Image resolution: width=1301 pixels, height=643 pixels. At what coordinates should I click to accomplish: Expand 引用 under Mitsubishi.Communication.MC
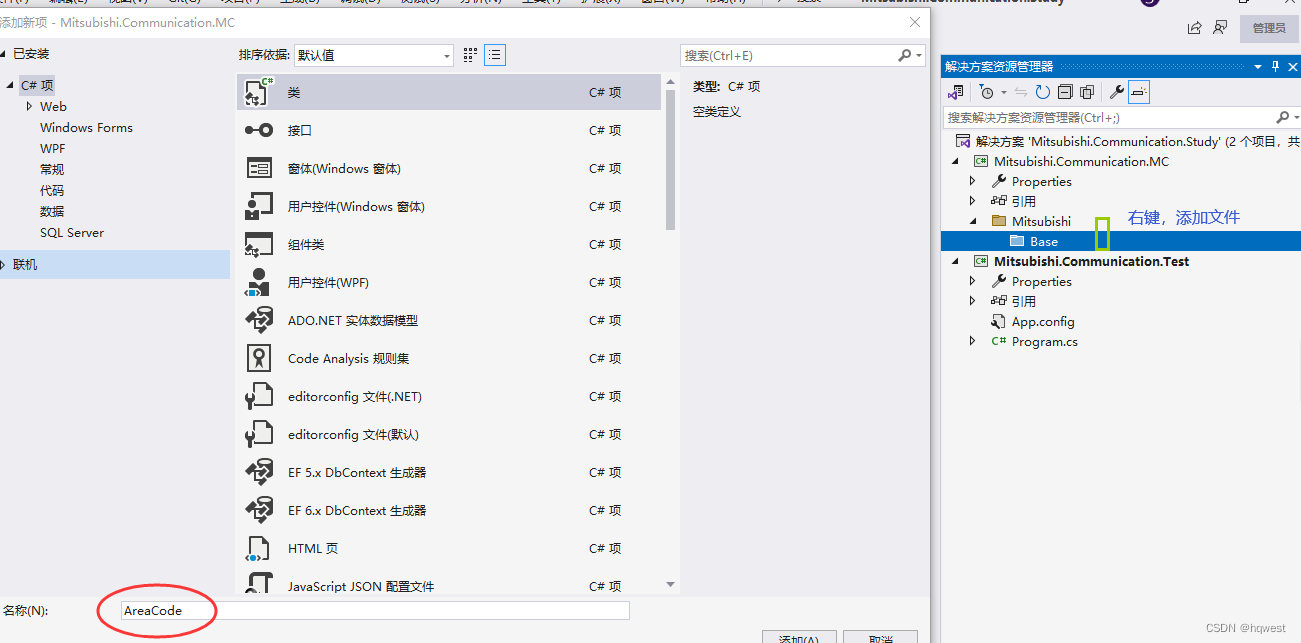coord(972,201)
